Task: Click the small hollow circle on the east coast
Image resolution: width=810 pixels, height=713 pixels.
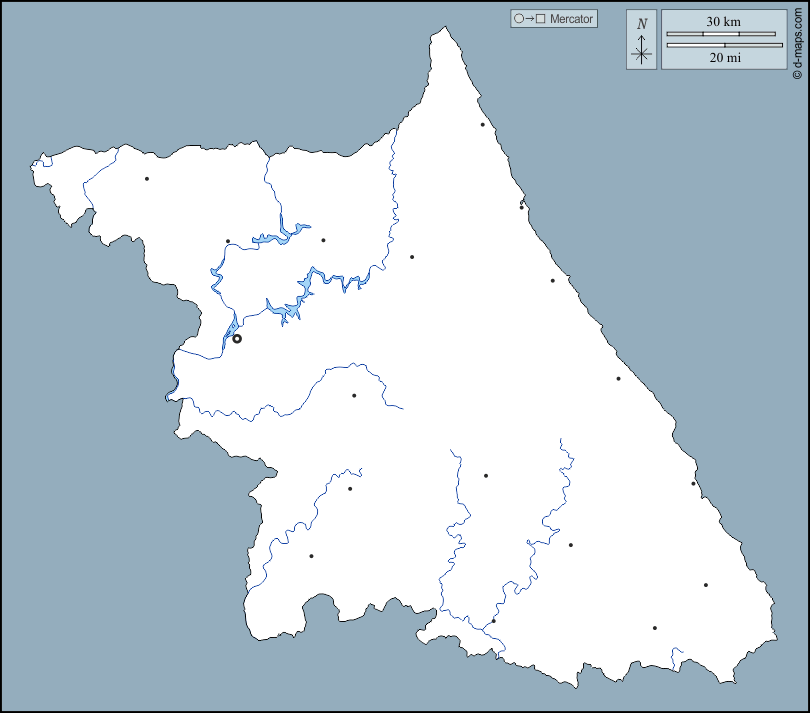Action: (522, 203)
